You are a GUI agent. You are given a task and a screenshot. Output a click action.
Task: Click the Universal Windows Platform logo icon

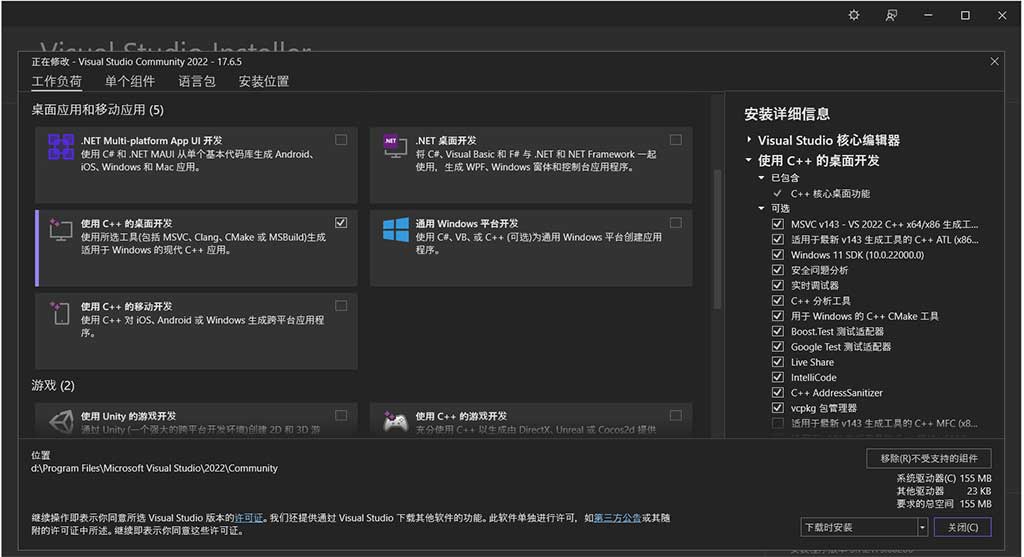tap(395, 230)
